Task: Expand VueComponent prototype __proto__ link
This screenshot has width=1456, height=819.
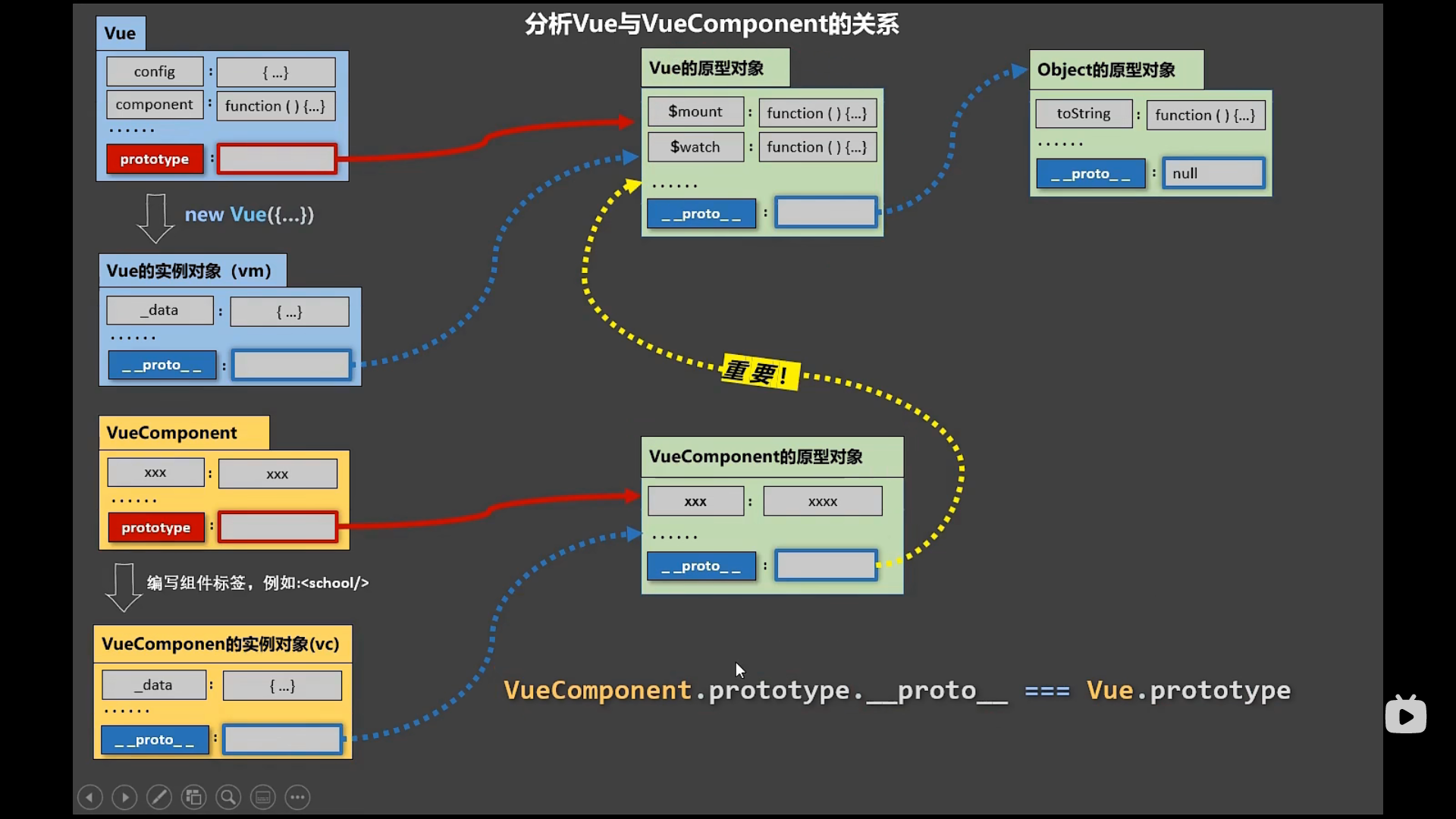Action: (x=826, y=565)
